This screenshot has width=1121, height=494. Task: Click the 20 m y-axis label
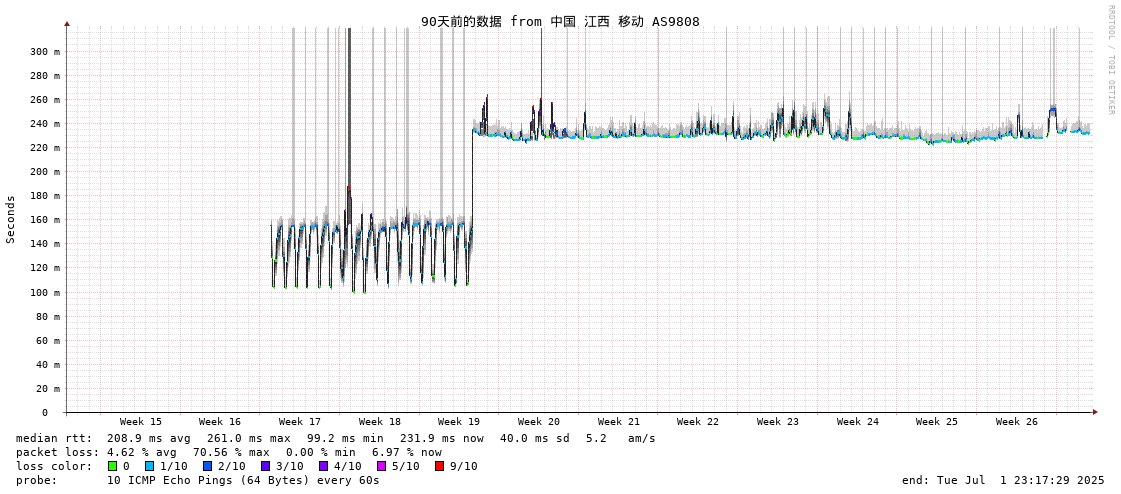(x=48, y=389)
